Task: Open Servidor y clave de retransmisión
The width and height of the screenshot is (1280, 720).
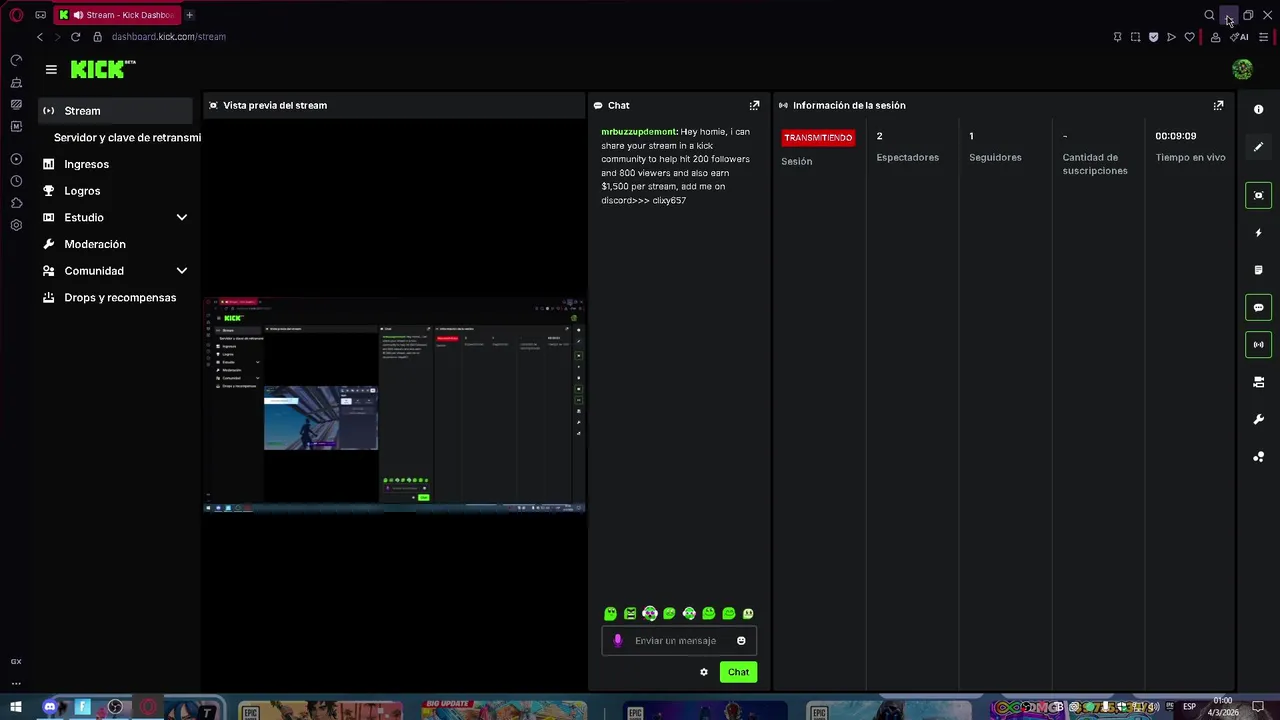Action: tap(127, 137)
